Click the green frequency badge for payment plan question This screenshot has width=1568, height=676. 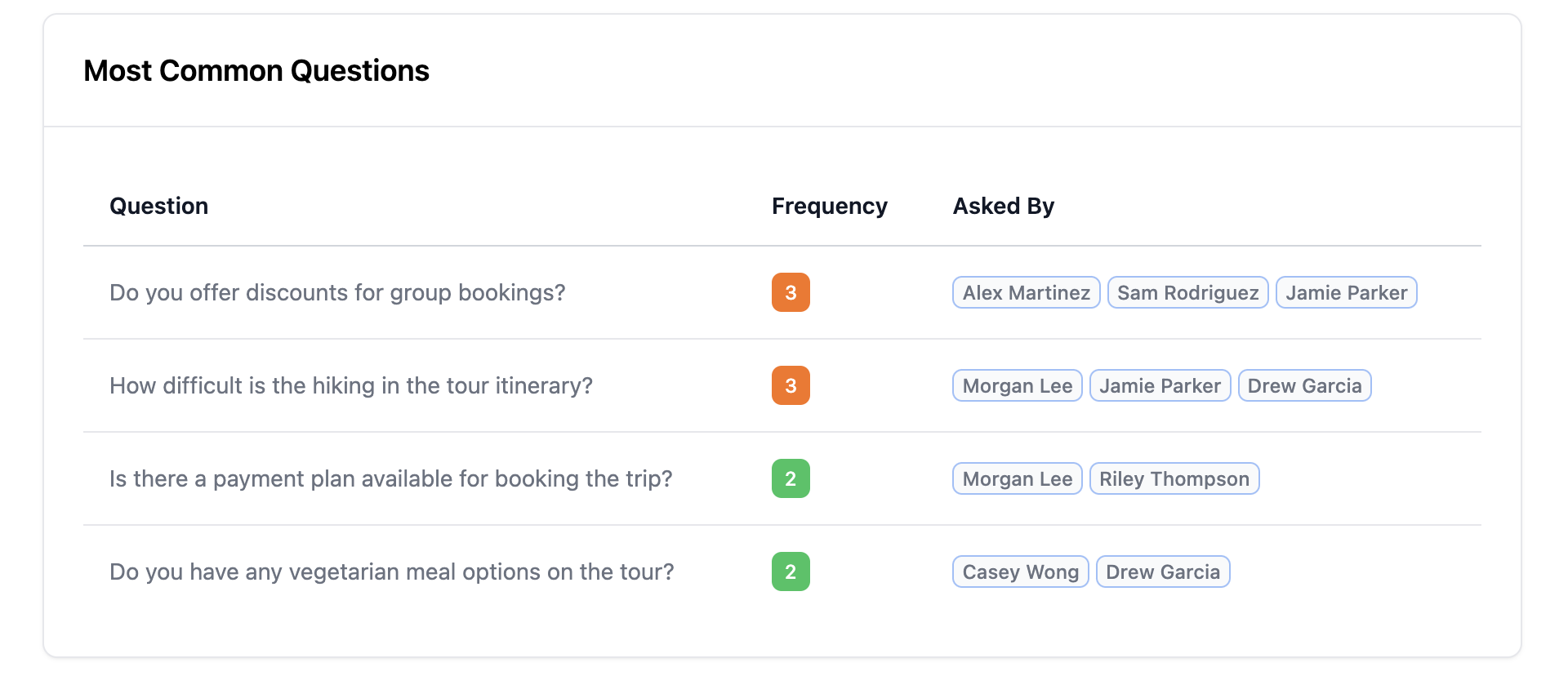790,478
